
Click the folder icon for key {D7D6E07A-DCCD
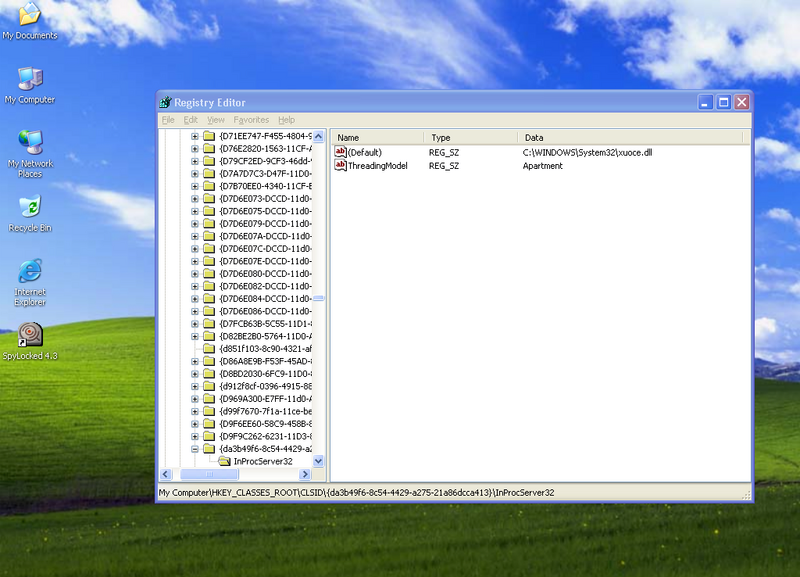tap(209, 236)
